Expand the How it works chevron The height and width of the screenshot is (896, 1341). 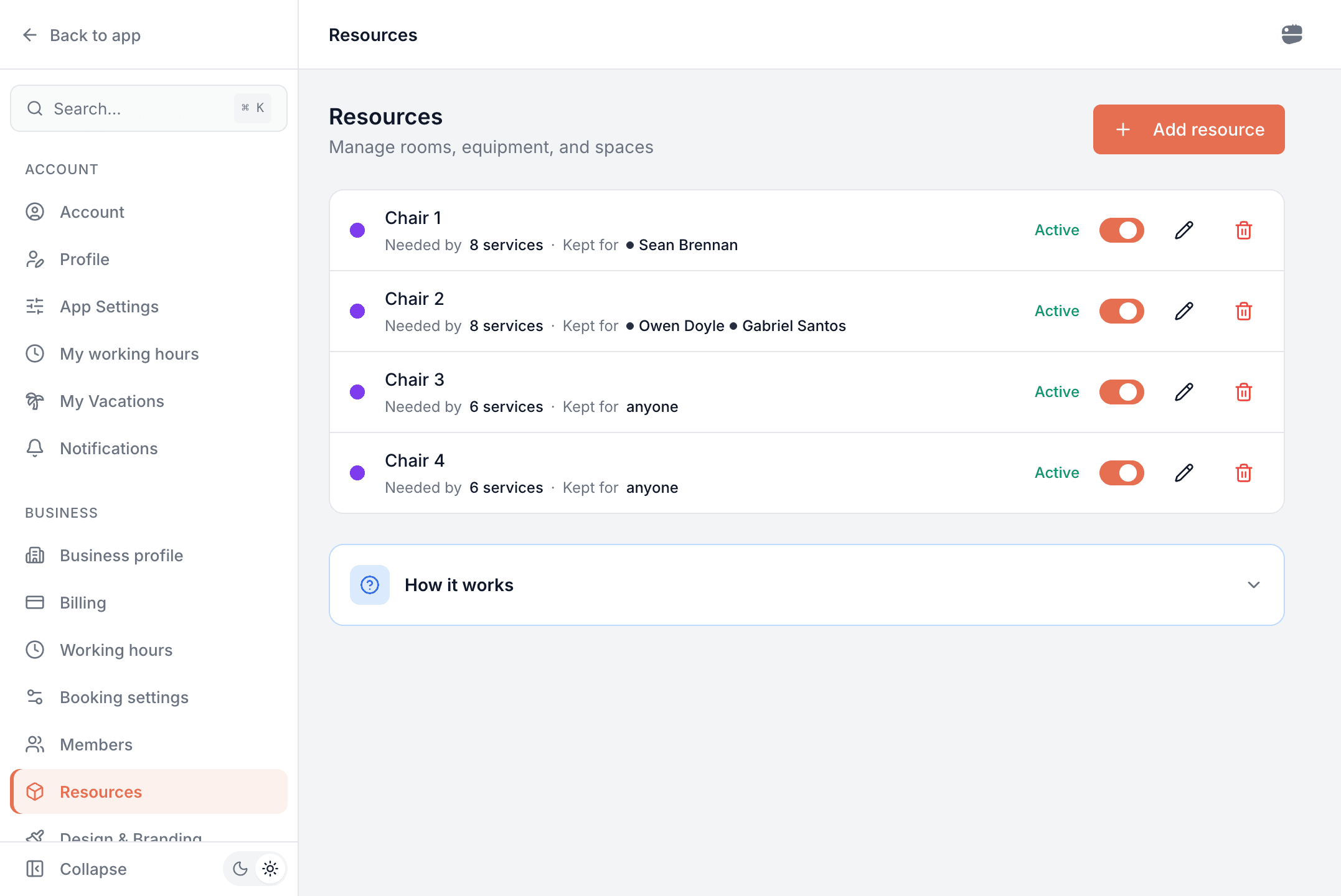(1254, 585)
